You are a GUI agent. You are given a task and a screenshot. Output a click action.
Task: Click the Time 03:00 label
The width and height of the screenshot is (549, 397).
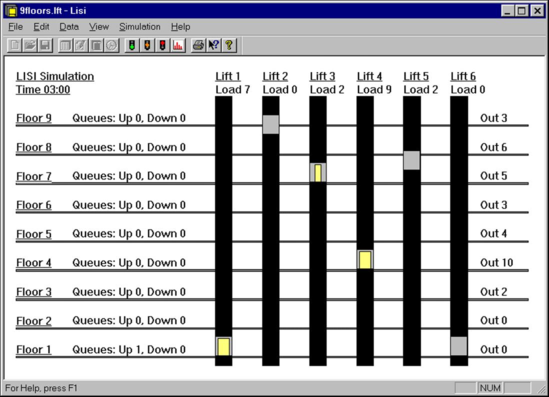pyautogui.click(x=43, y=90)
